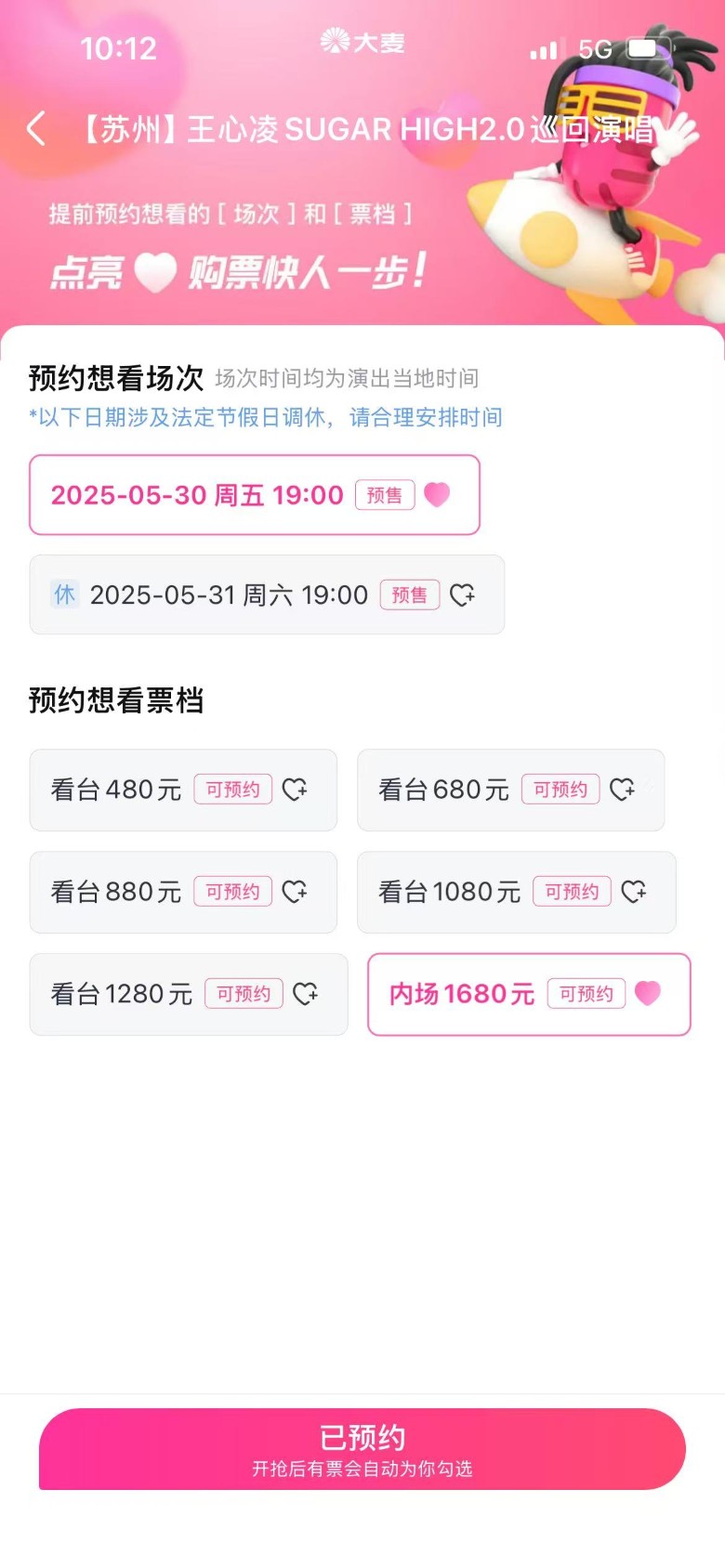Tap the filled heart on 05-30 session
This screenshot has width=725, height=1568.
click(x=437, y=495)
